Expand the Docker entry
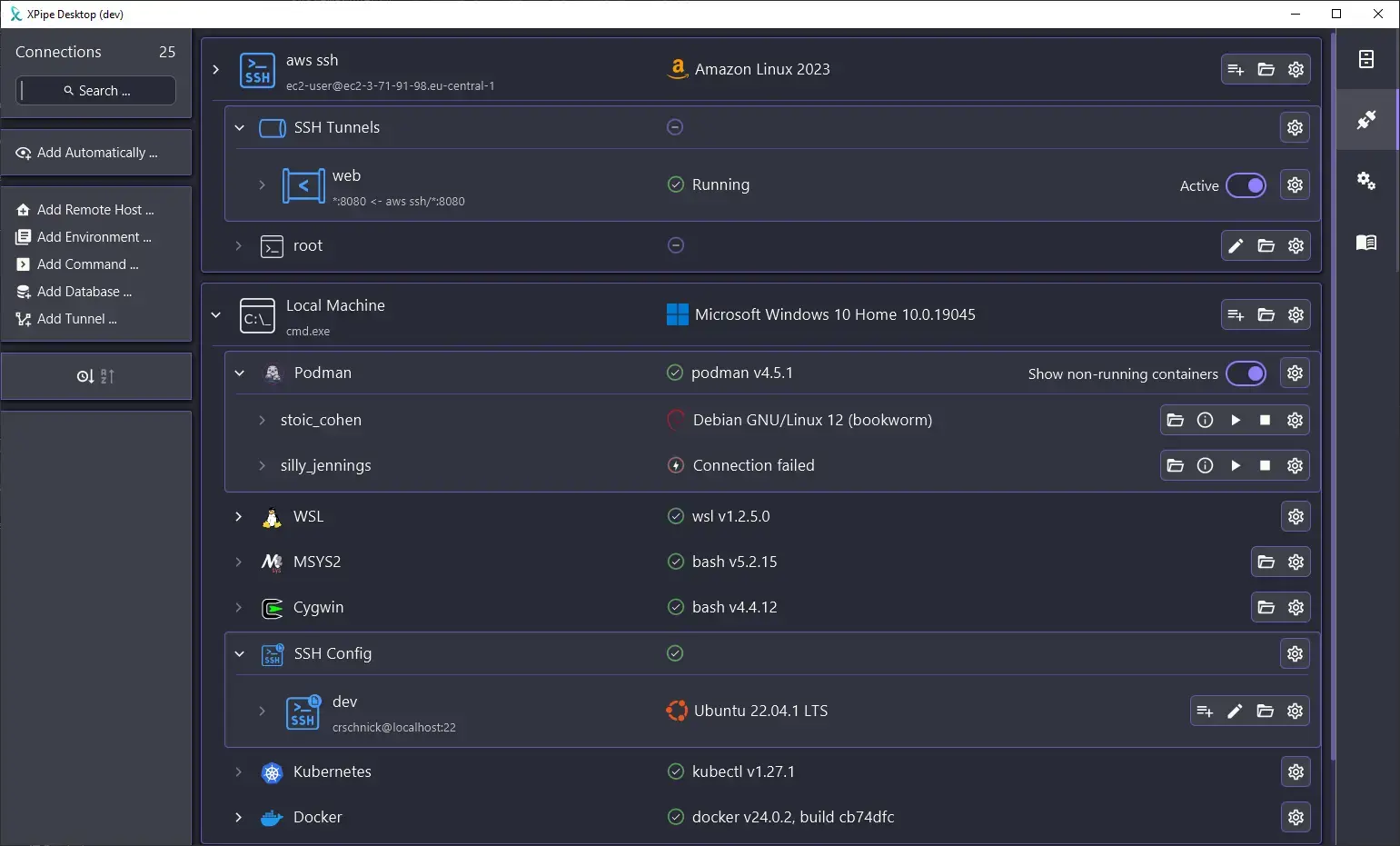This screenshot has width=1400, height=846. point(239,817)
